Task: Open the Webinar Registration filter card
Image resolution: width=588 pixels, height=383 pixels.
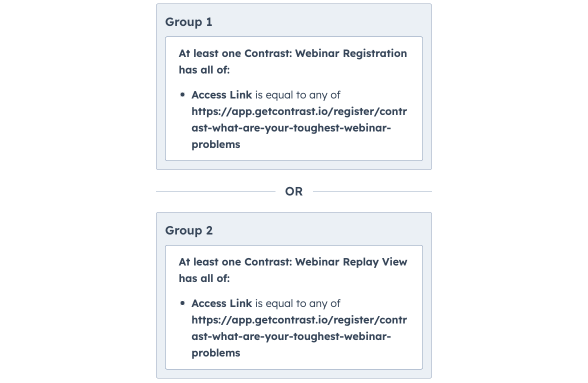Action: (294, 98)
